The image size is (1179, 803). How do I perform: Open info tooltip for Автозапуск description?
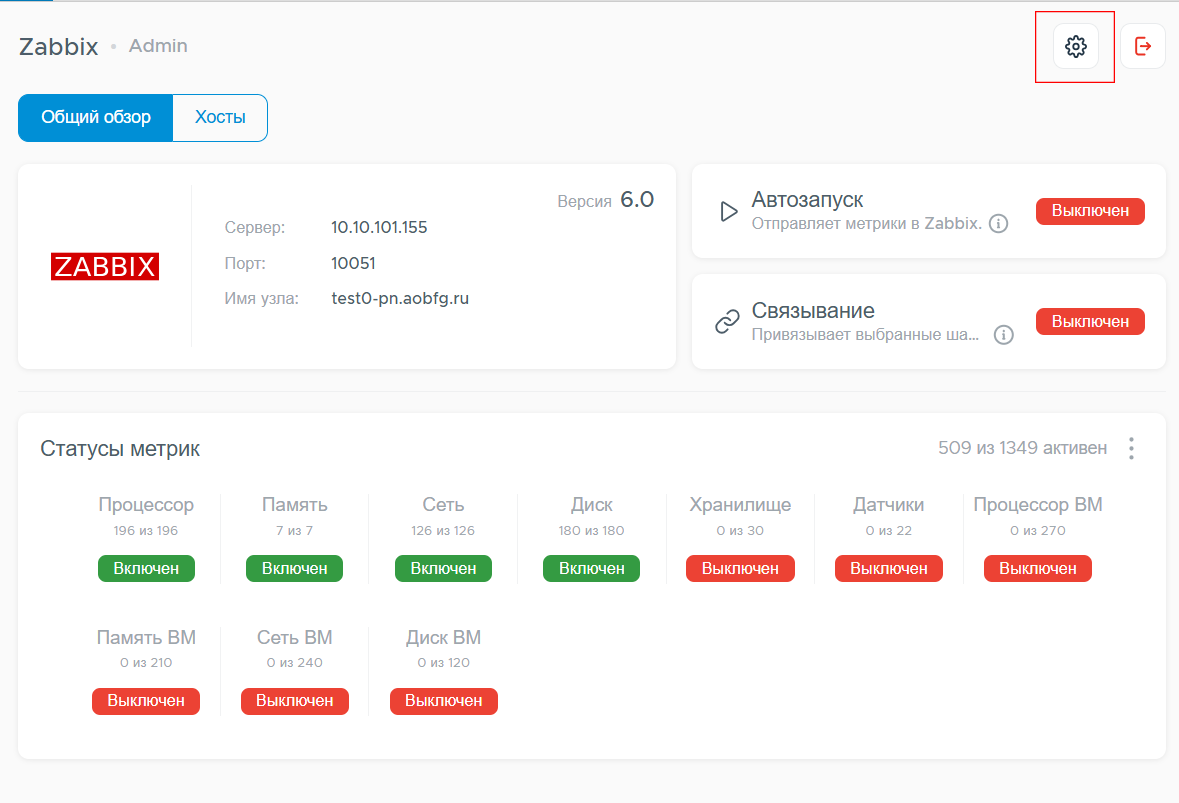(999, 223)
